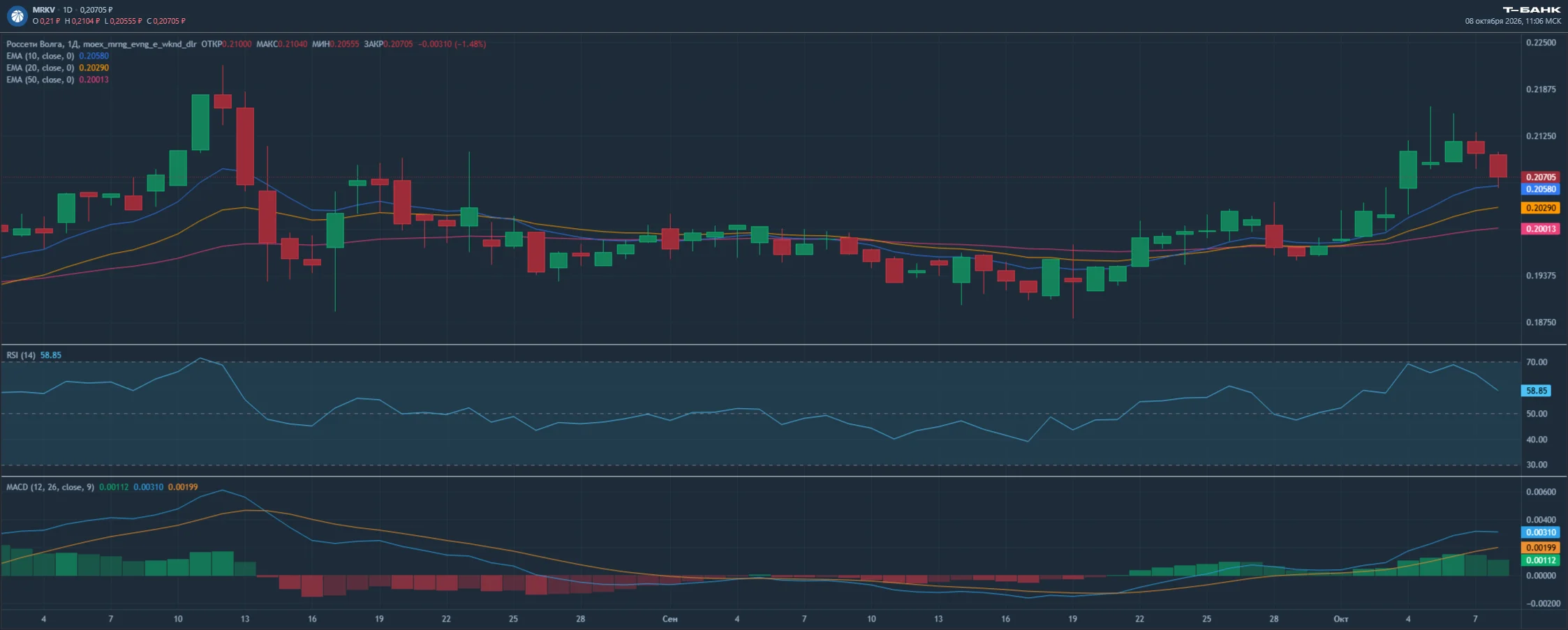Click the pink 0.20013 EMA price tag
This screenshot has width=1568, height=630.
click(x=1541, y=229)
